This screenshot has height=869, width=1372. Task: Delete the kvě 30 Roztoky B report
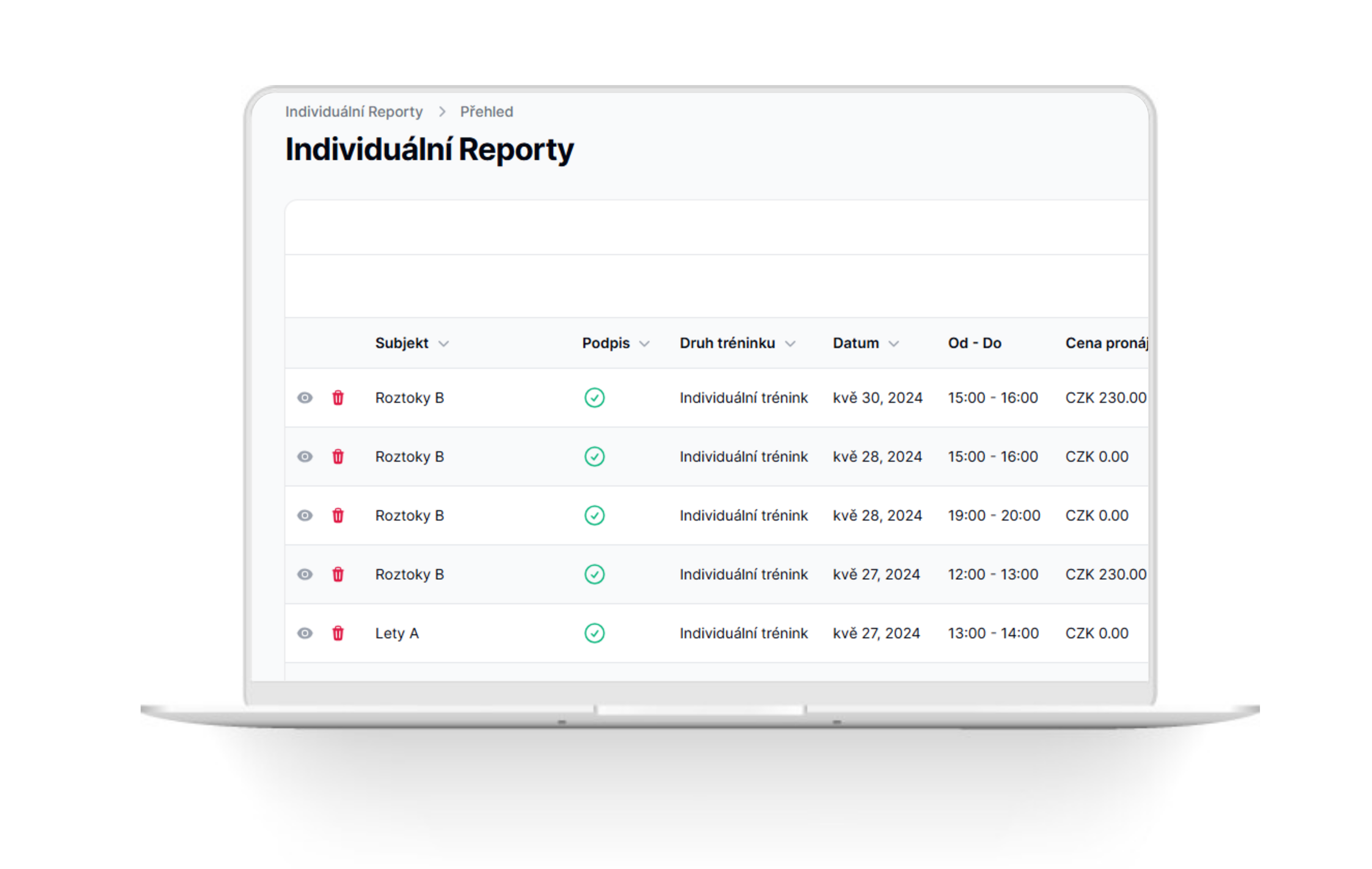pyautogui.click(x=338, y=398)
